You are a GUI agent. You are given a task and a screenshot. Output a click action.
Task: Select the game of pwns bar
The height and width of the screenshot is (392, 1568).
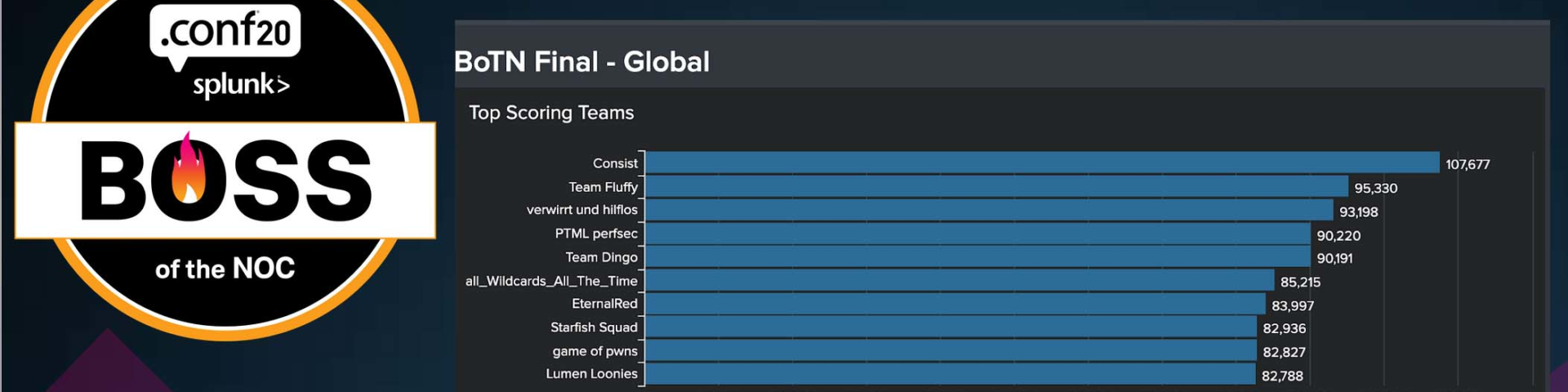951,351
